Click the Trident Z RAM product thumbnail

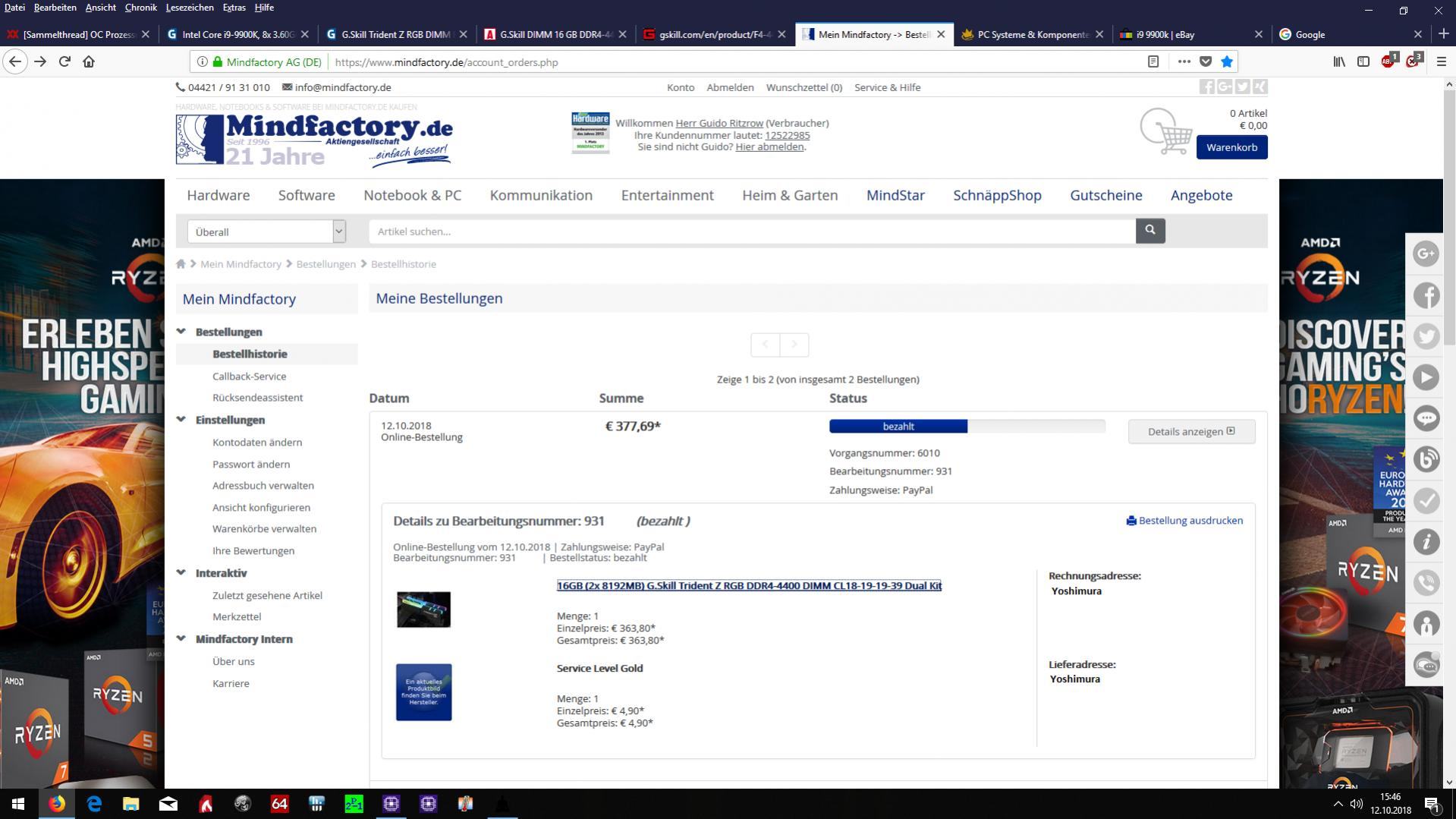(423, 610)
